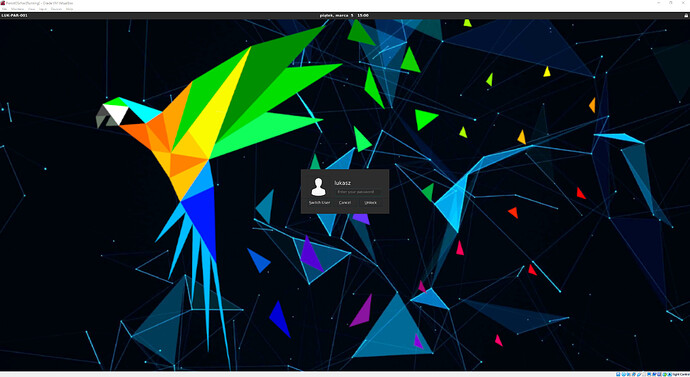Click the lukasz user avatar picture
Viewport: 690px width, 377px height.
click(x=318, y=187)
